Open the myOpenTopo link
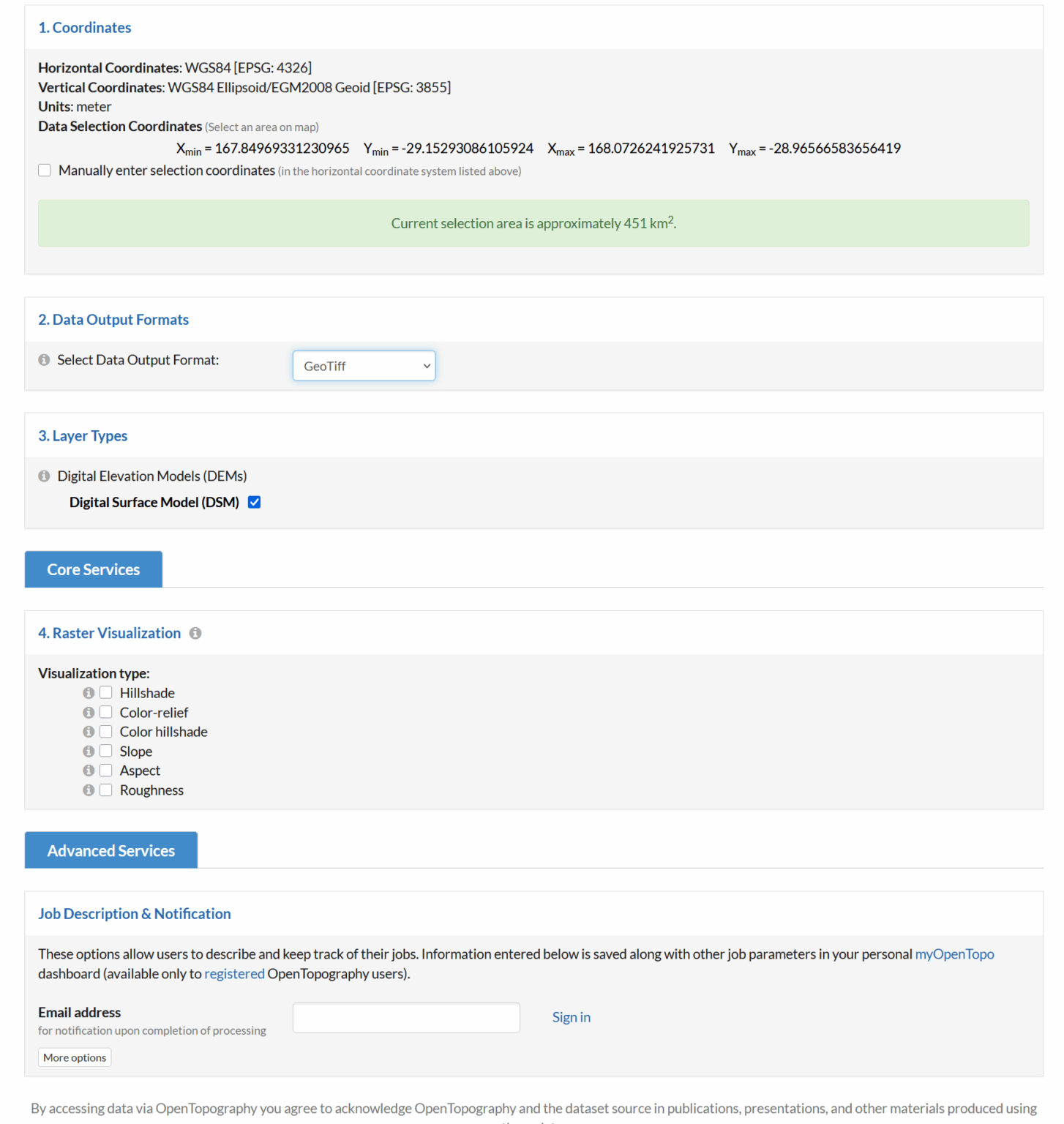Viewport: 1064px width, 1124px height. (x=954, y=954)
